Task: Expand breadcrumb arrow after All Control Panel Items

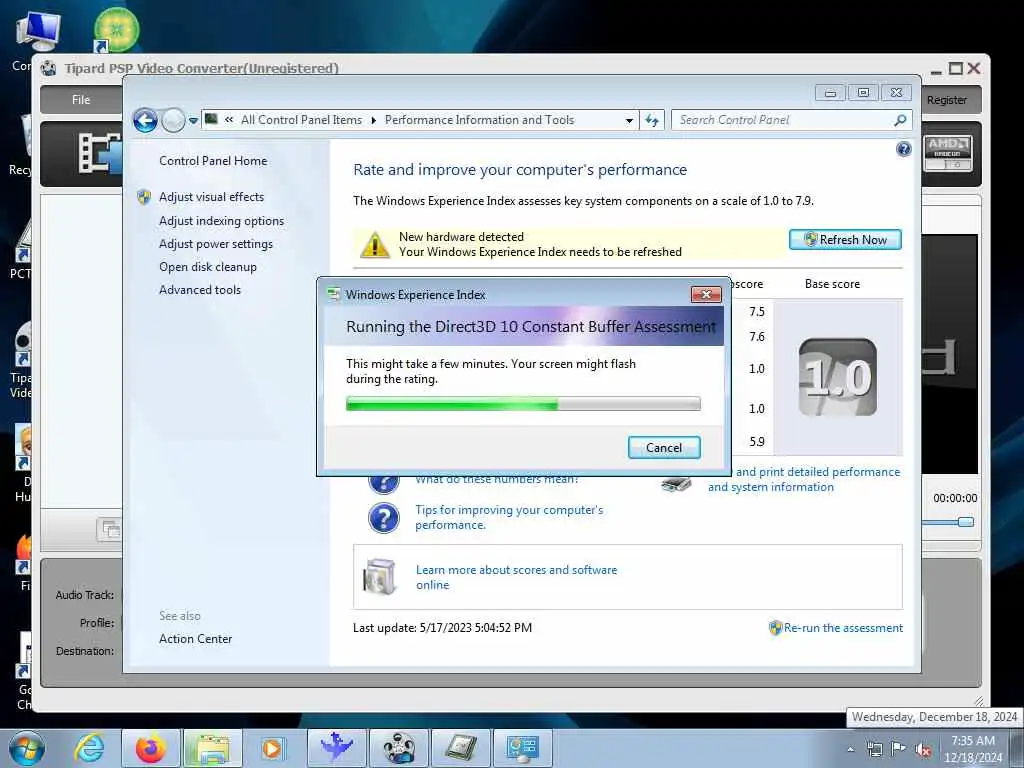Action: [374, 120]
